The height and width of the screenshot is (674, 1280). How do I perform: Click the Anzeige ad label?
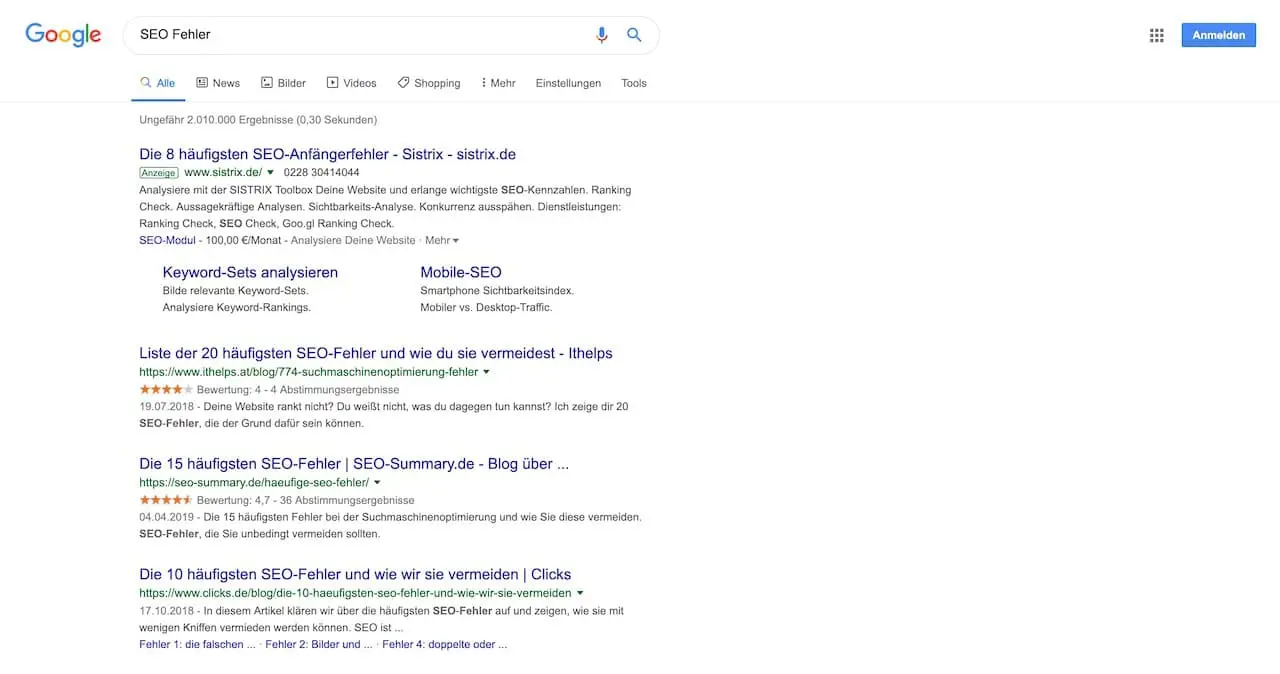[x=159, y=173]
